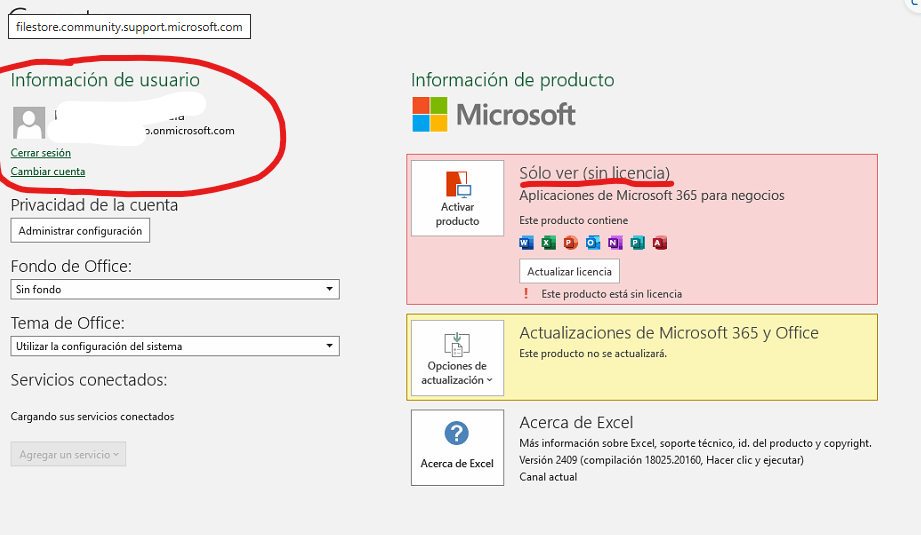
Task: Click the 'Canal actual' text
Action: [x=548, y=477]
